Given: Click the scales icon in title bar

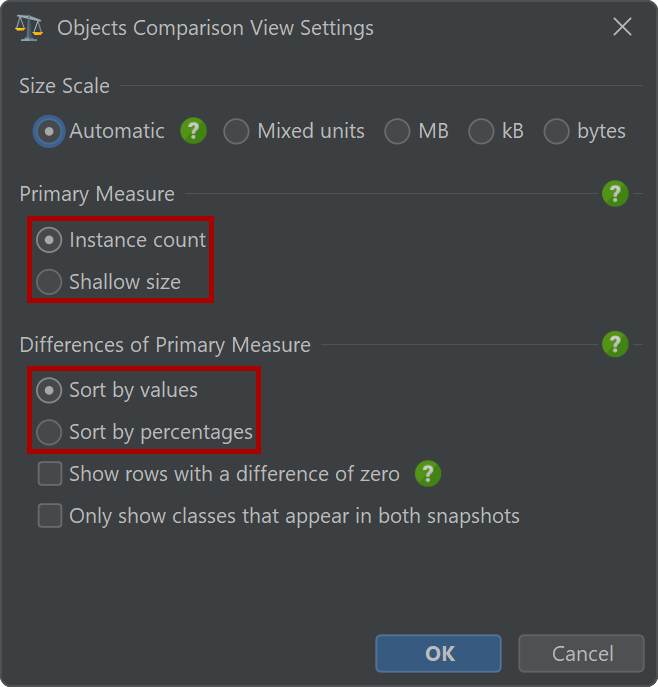Looking at the screenshot, I should [29, 28].
